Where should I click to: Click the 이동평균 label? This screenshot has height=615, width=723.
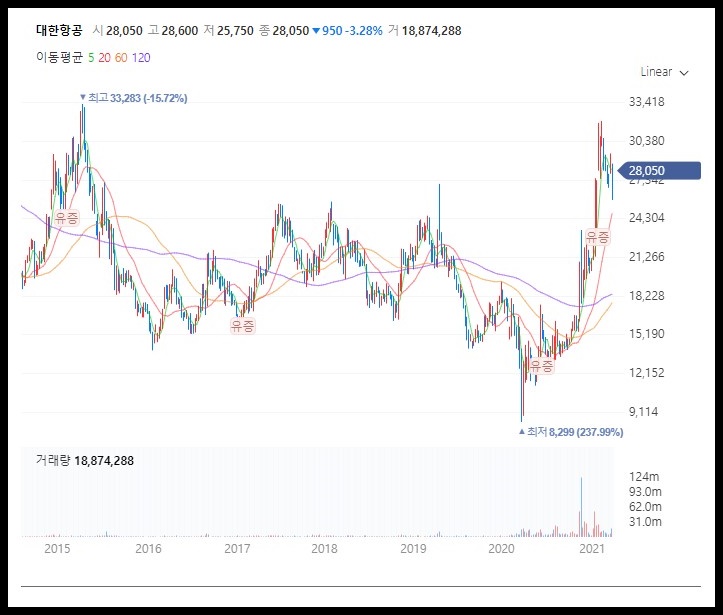(x=59, y=58)
